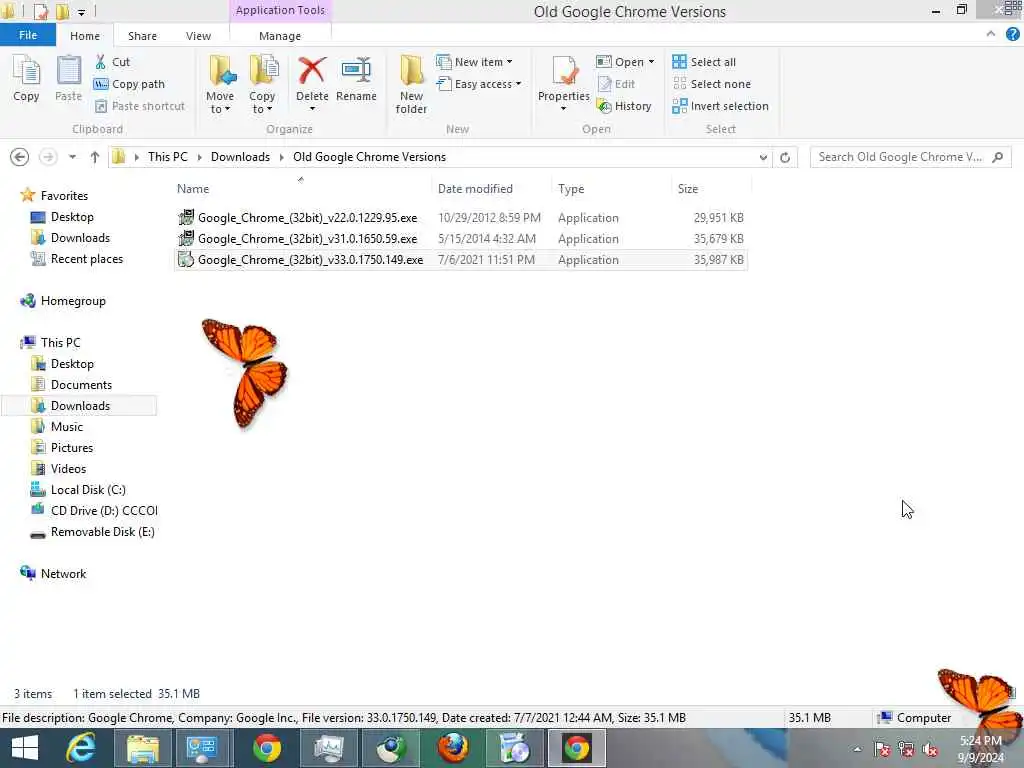This screenshot has width=1024, height=768.
Task: Switch to the Home ribbon tab
Action: (x=85, y=36)
